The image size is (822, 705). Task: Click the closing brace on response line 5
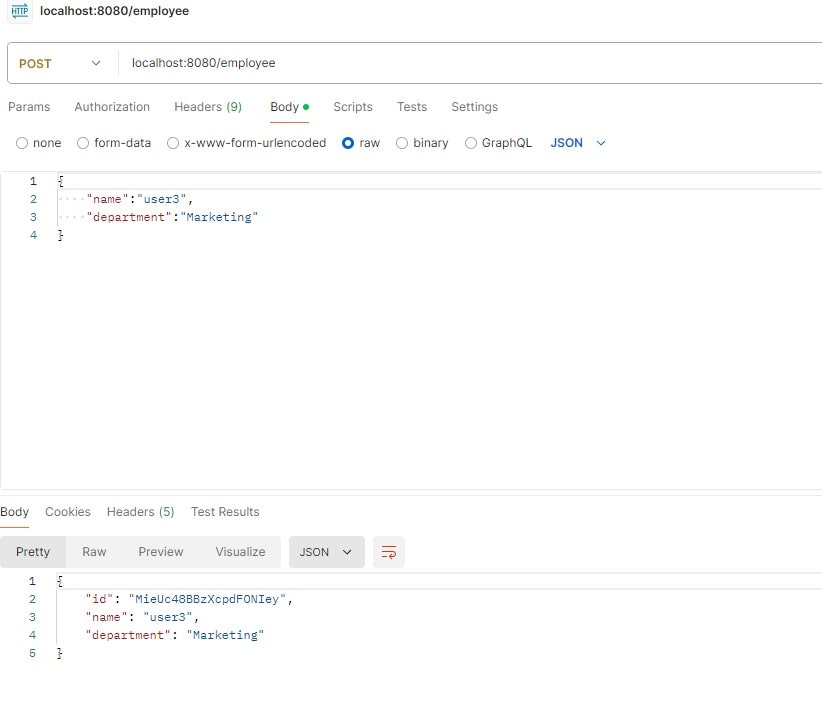tap(59, 653)
